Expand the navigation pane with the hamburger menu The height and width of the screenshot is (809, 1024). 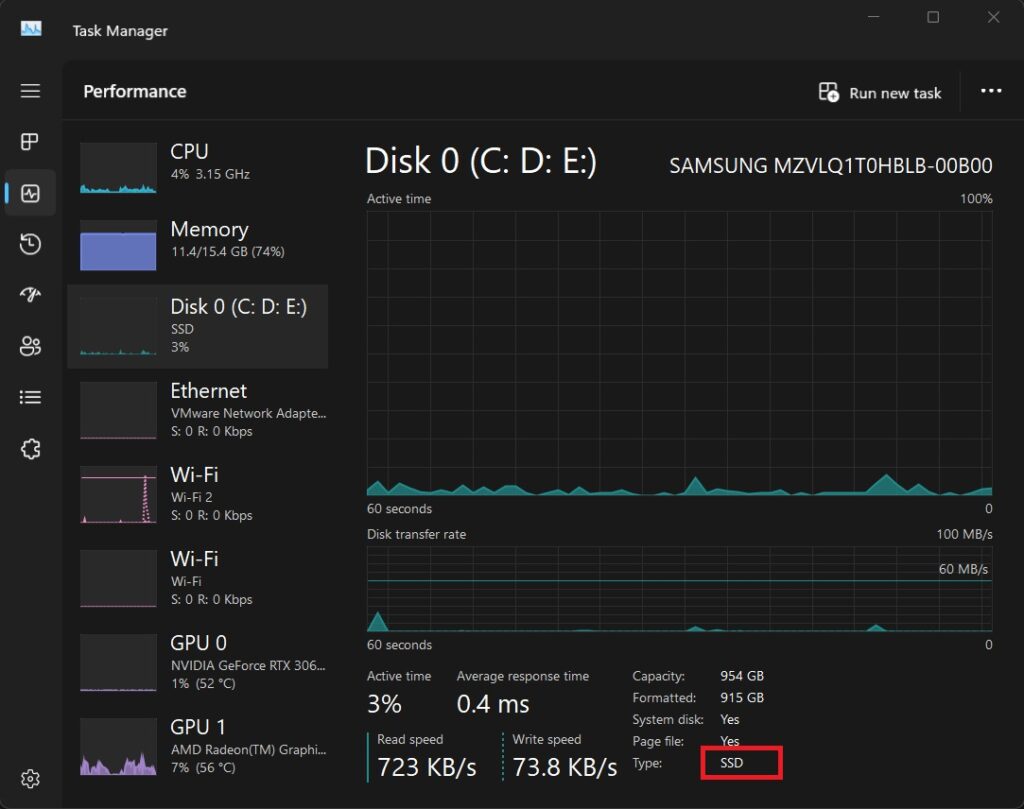[x=30, y=91]
